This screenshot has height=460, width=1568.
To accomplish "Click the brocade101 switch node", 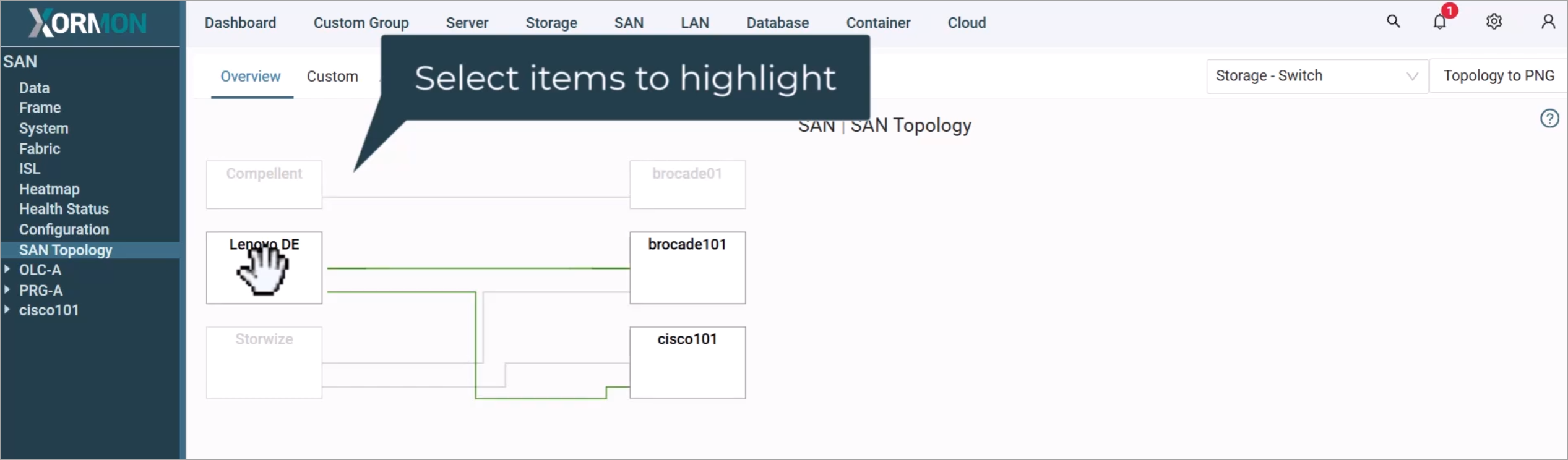I will click(687, 268).
